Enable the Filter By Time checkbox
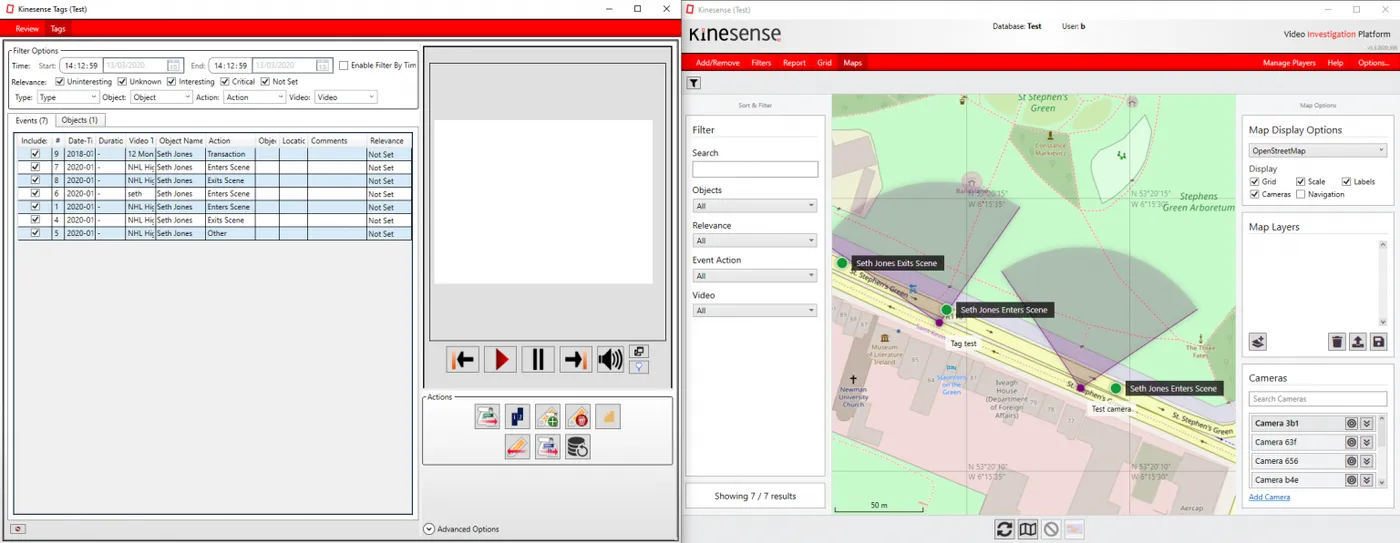1400x543 pixels. click(x=344, y=66)
